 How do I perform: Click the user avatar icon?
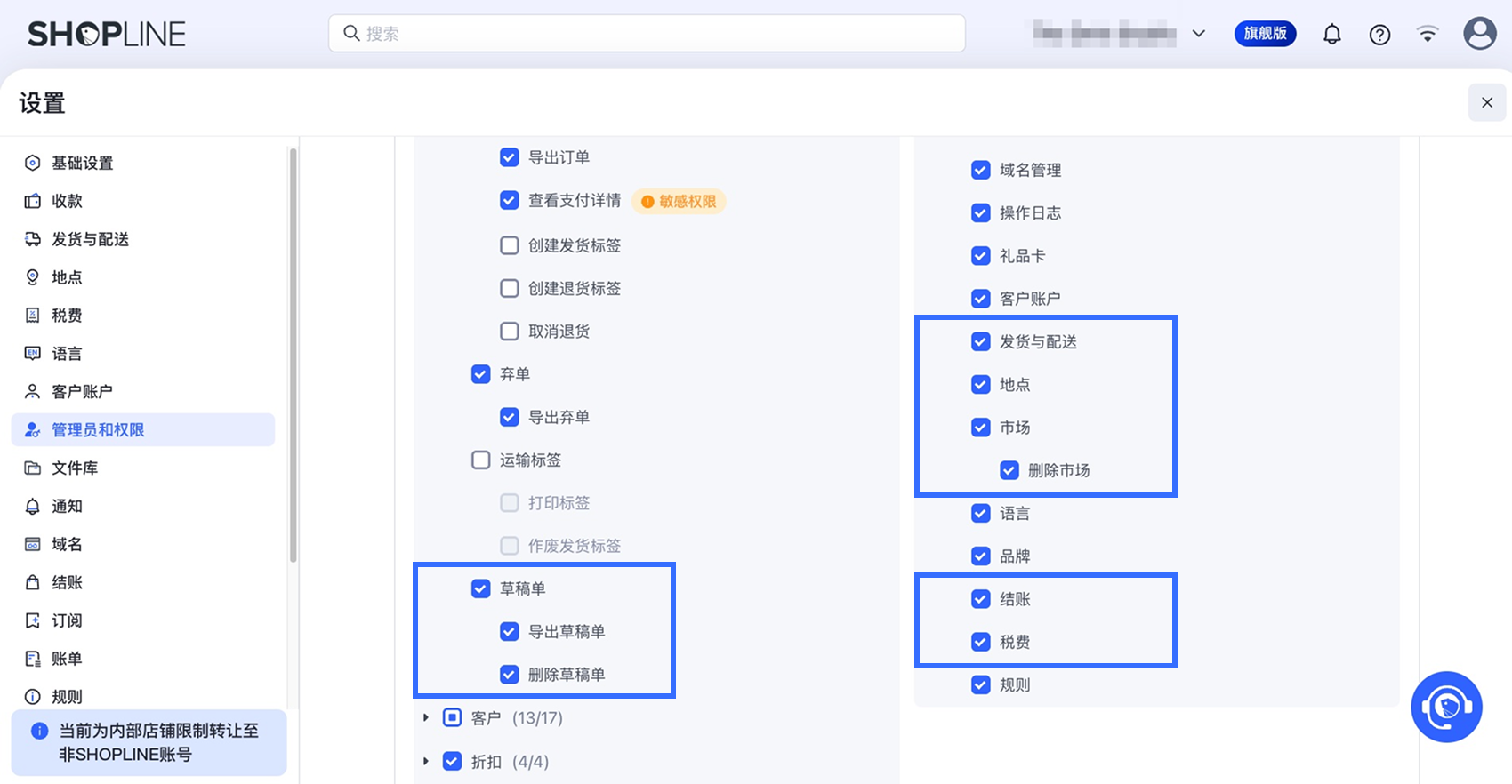pos(1479,34)
